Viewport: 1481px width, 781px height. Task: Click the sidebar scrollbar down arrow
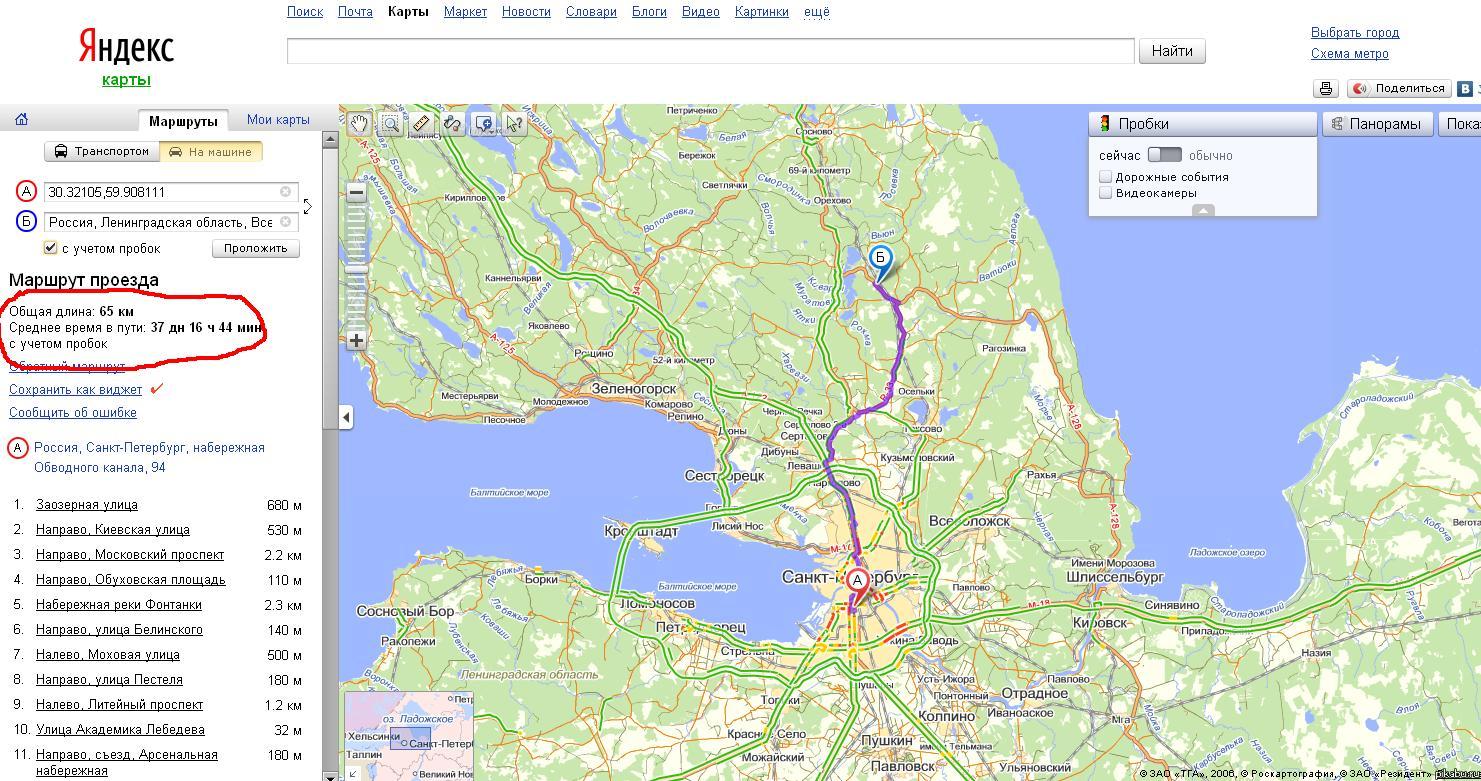click(329, 775)
